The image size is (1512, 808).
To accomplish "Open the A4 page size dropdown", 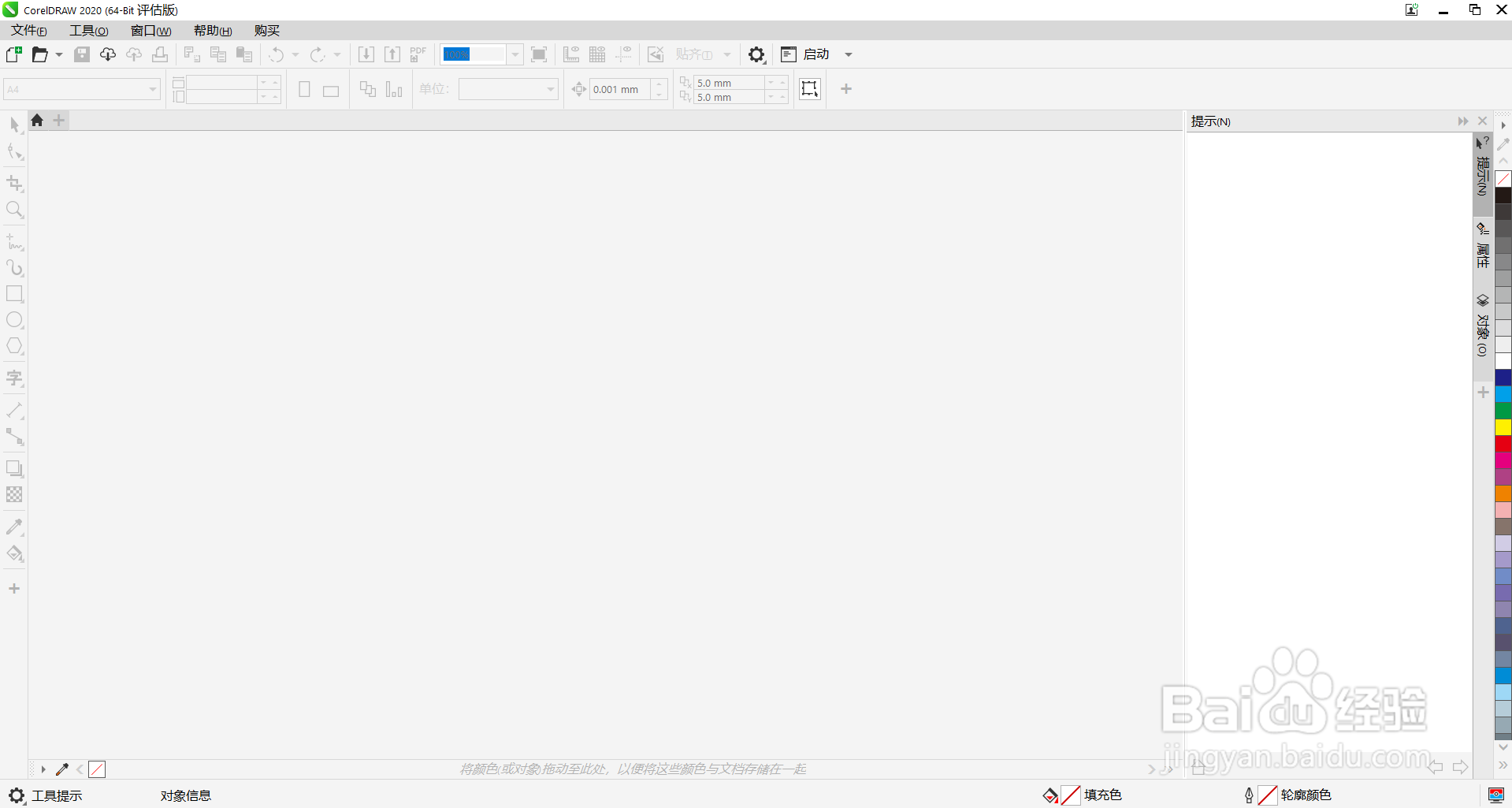I will [x=82, y=89].
